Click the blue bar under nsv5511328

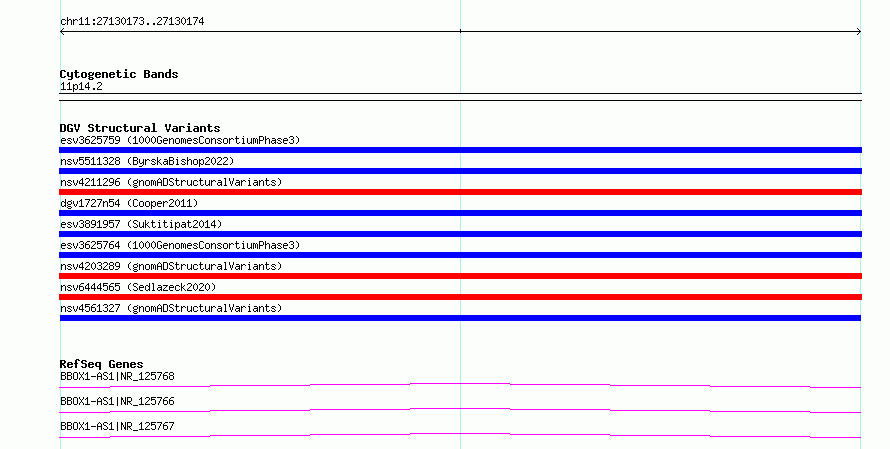click(460, 171)
